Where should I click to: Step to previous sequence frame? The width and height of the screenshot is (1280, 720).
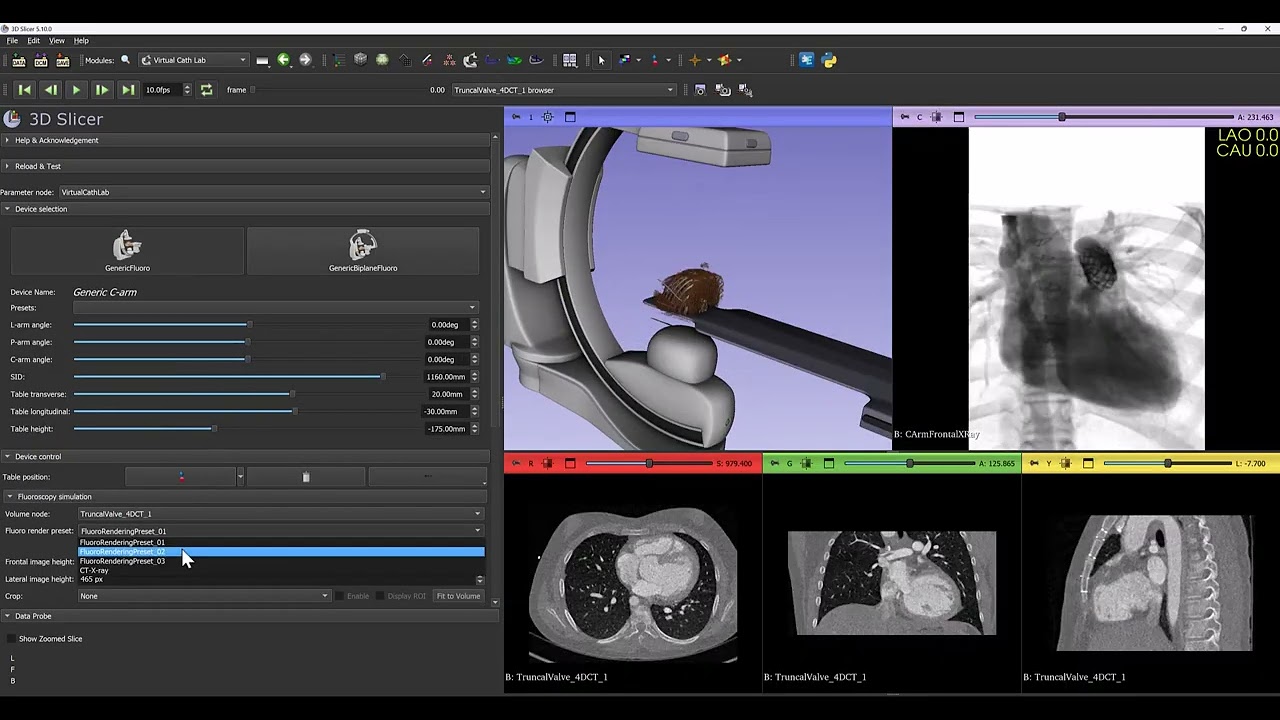[x=50, y=90]
